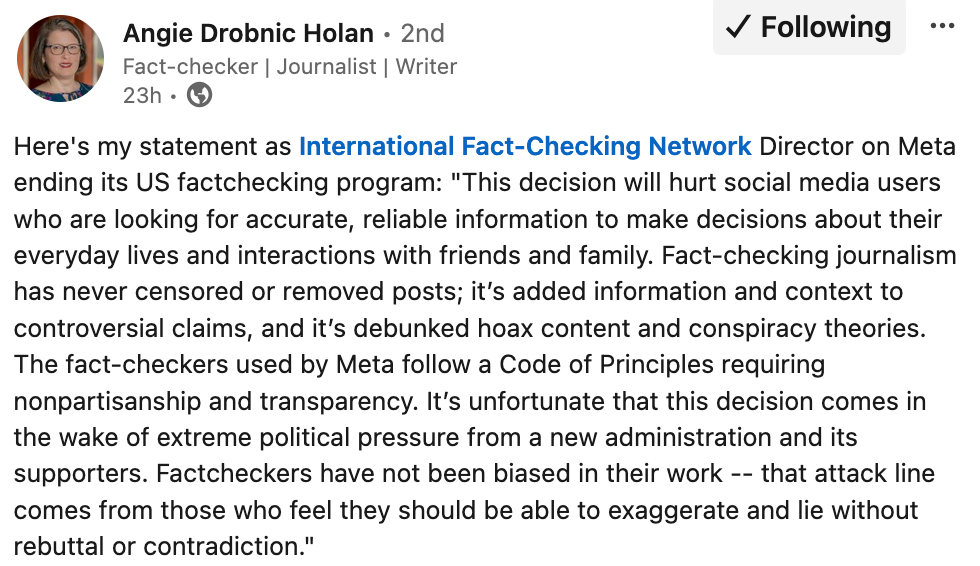Click the 23h post timestamp

[139, 95]
